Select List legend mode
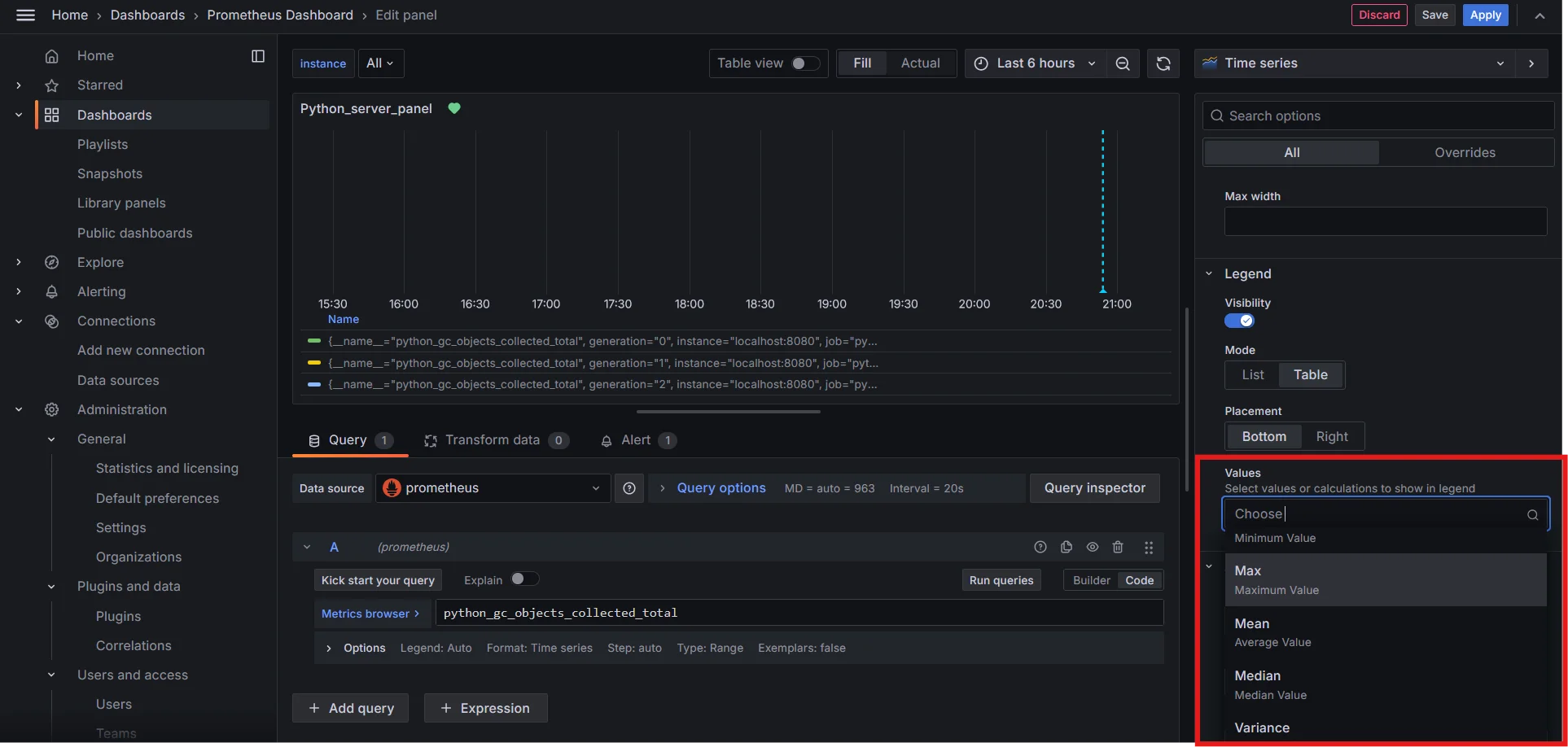 1253,375
